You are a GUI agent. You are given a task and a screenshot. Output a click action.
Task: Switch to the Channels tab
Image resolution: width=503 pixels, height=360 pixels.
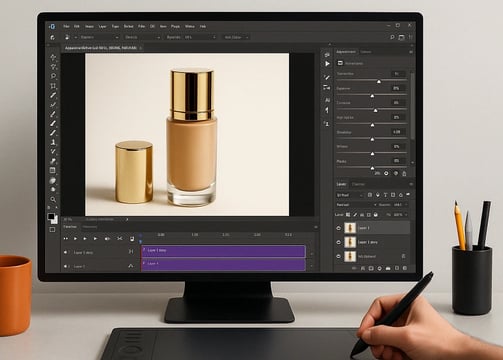359,184
